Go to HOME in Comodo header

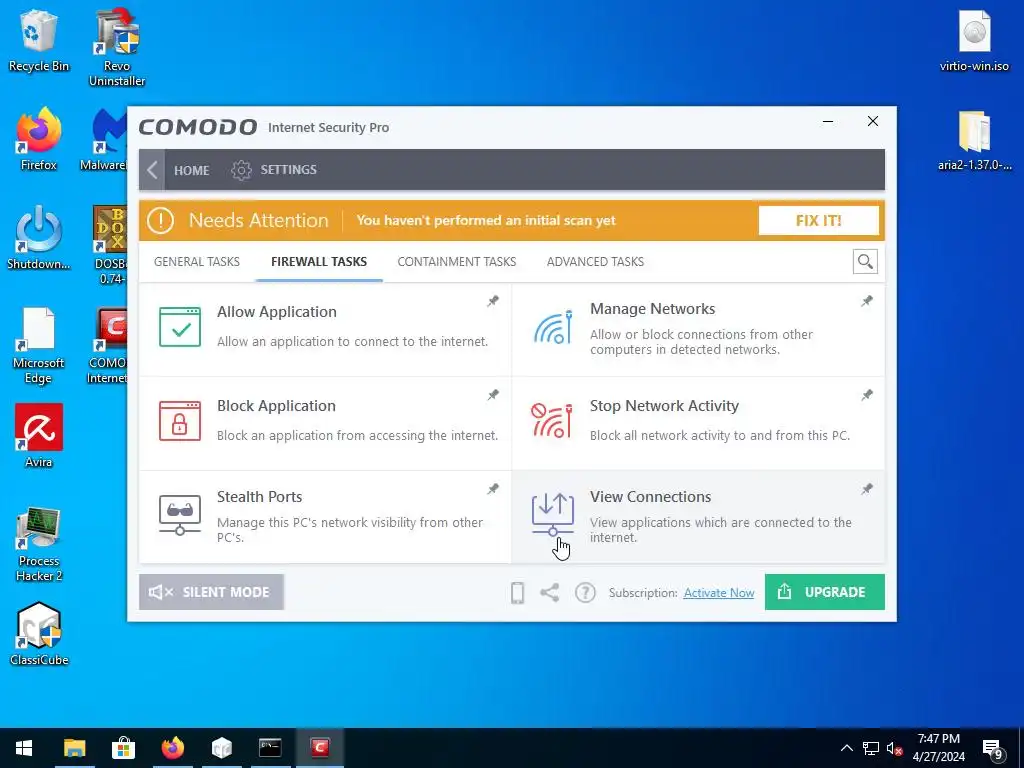[x=191, y=170]
